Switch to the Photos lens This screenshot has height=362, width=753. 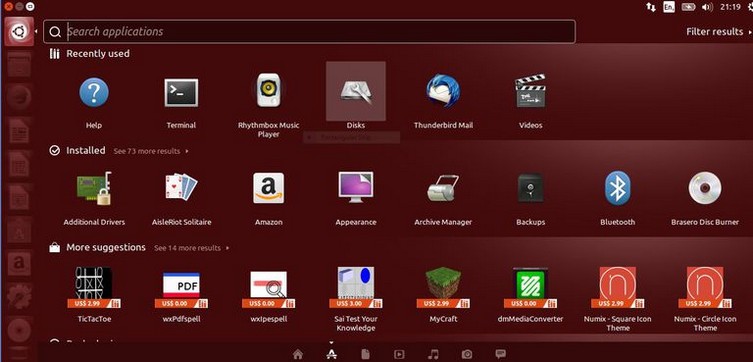[x=467, y=354]
